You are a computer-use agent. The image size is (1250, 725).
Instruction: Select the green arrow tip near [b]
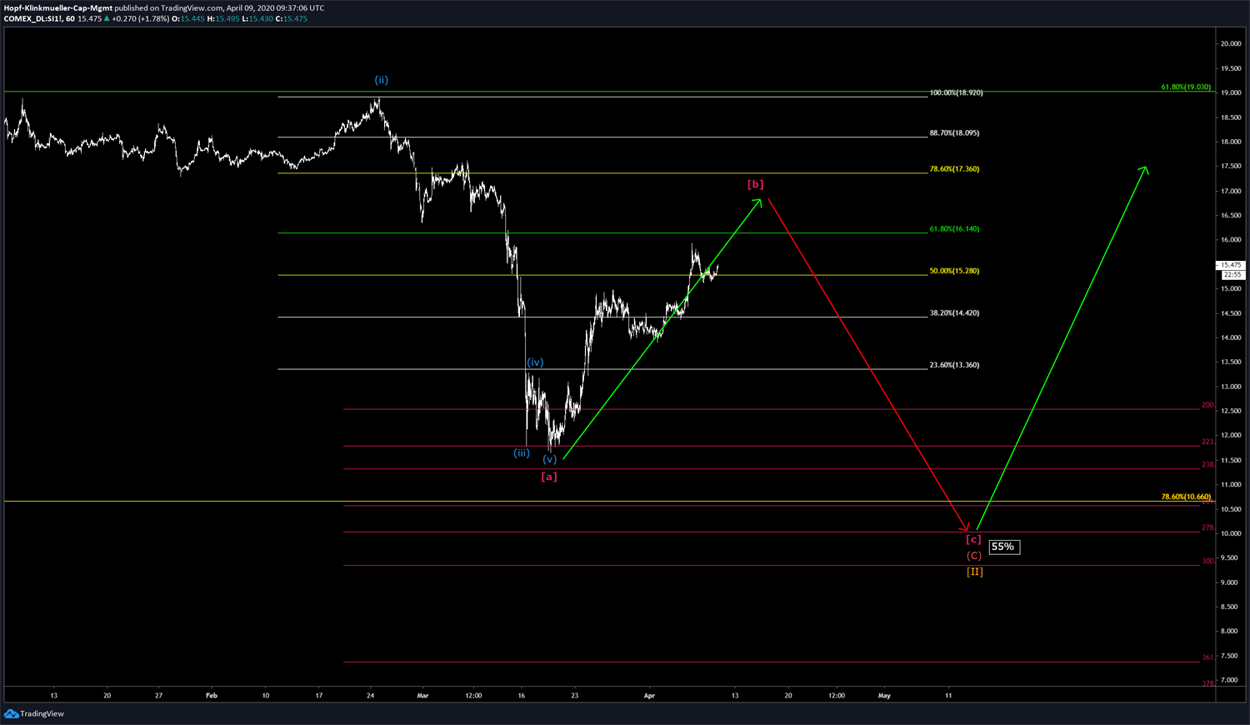[x=760, y=201]
